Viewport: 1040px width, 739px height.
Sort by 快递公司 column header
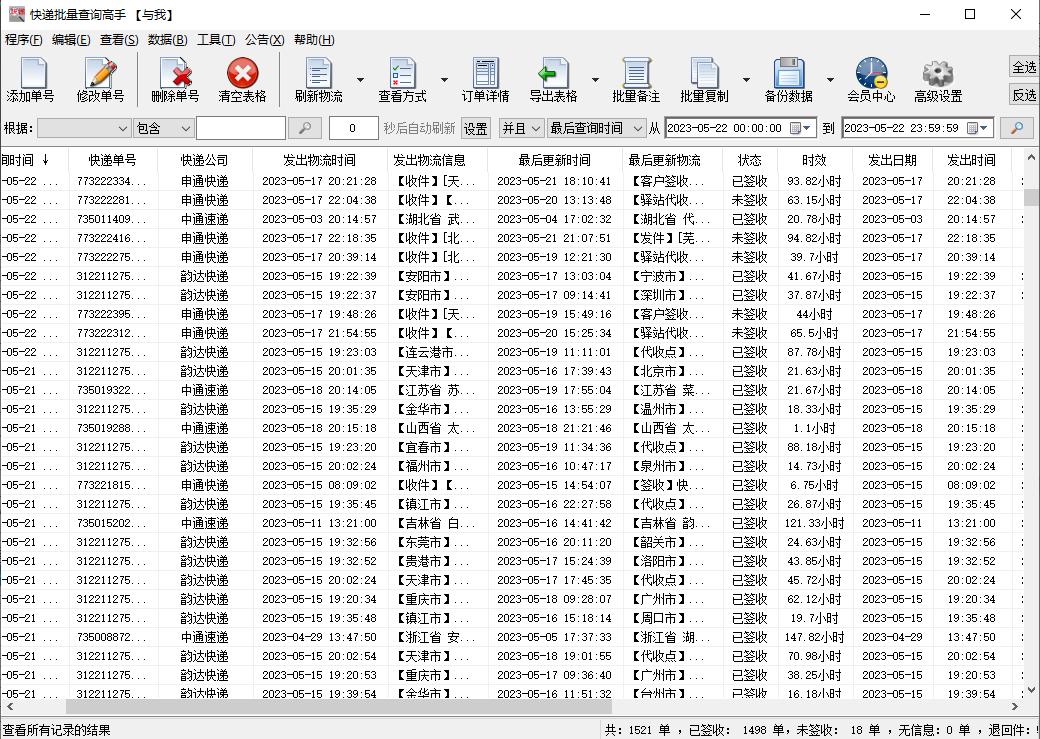(x=204, y=160)
